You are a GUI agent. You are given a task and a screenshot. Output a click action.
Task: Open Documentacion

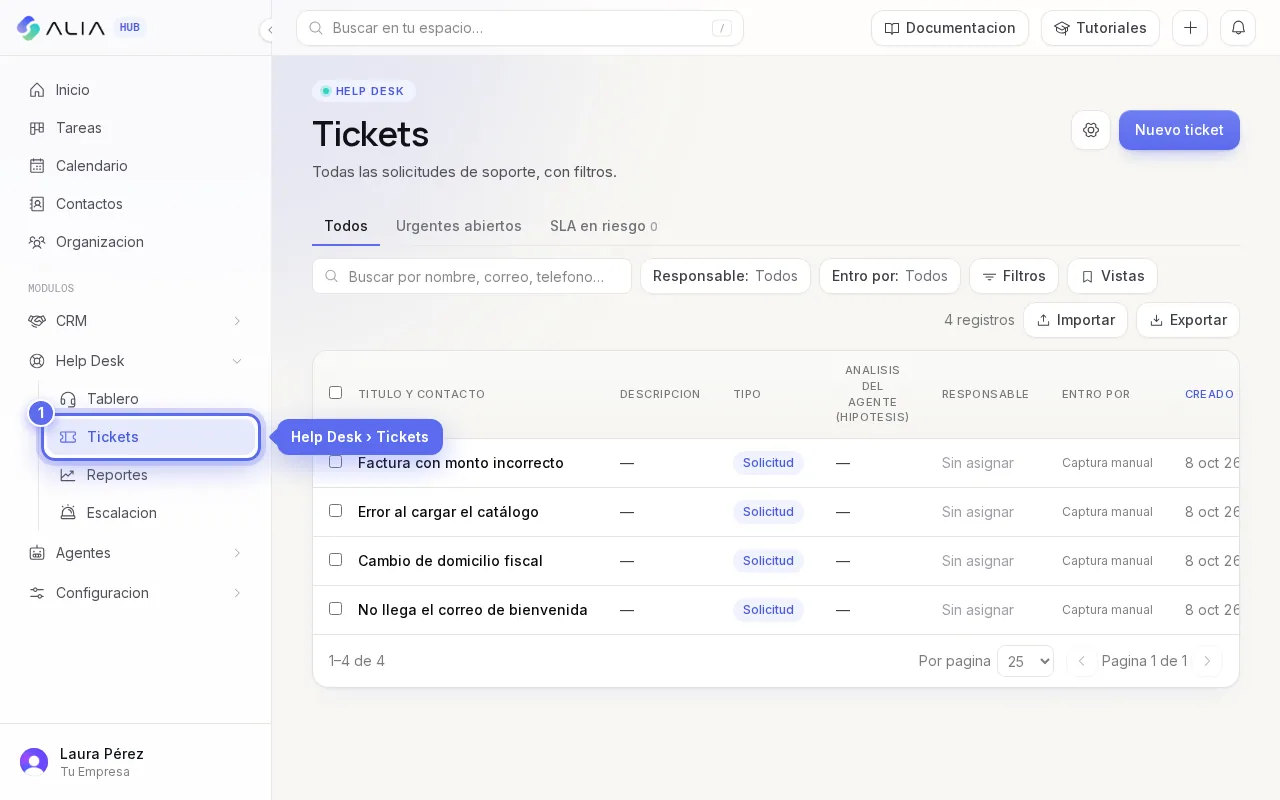950,28
